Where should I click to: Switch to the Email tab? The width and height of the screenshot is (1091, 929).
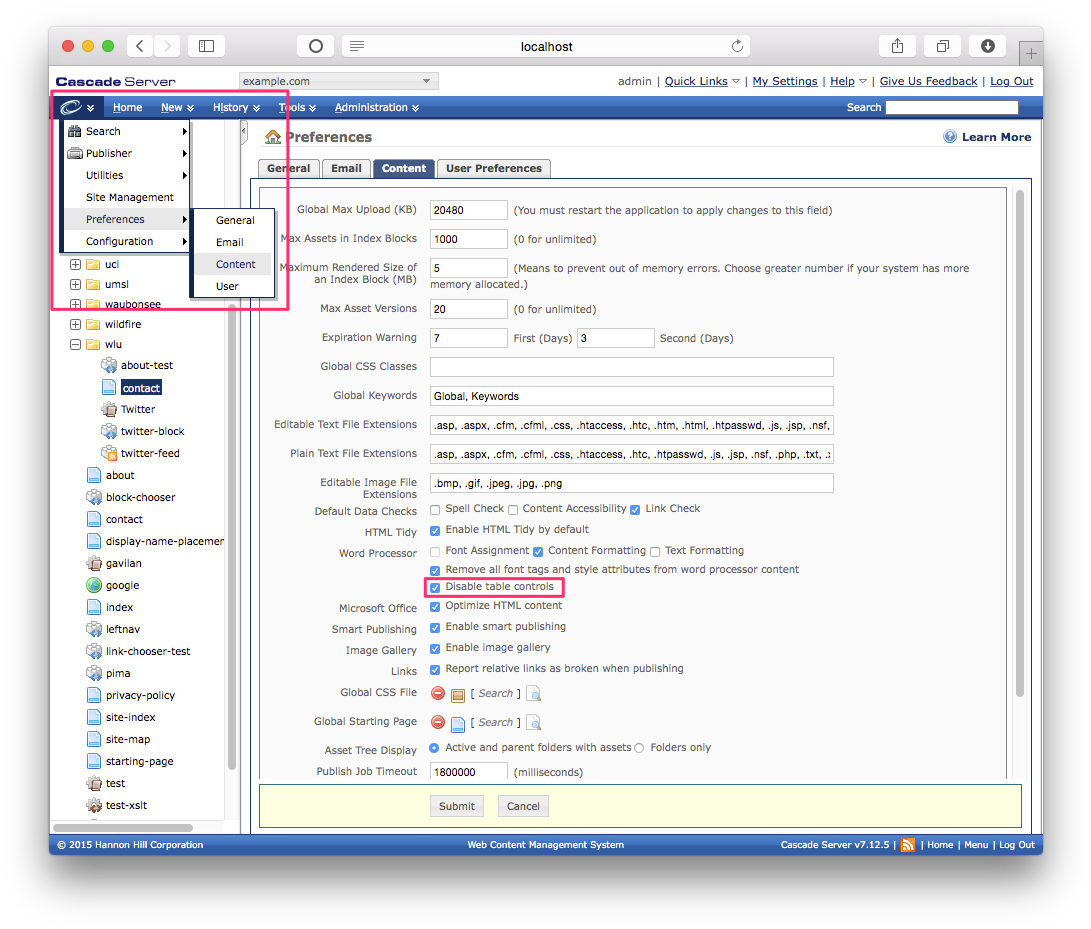[x=347, y=168]
